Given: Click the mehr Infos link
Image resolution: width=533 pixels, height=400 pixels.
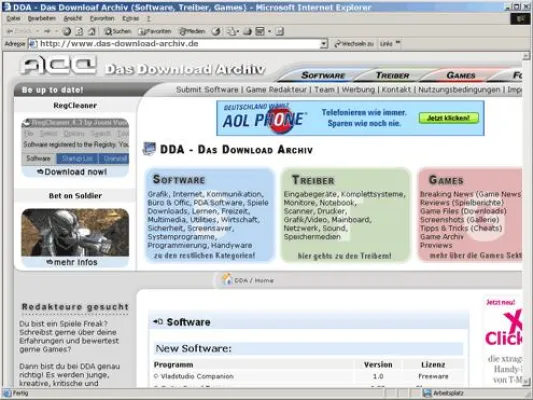Looking at the screenshot, I should pos(72,262).
